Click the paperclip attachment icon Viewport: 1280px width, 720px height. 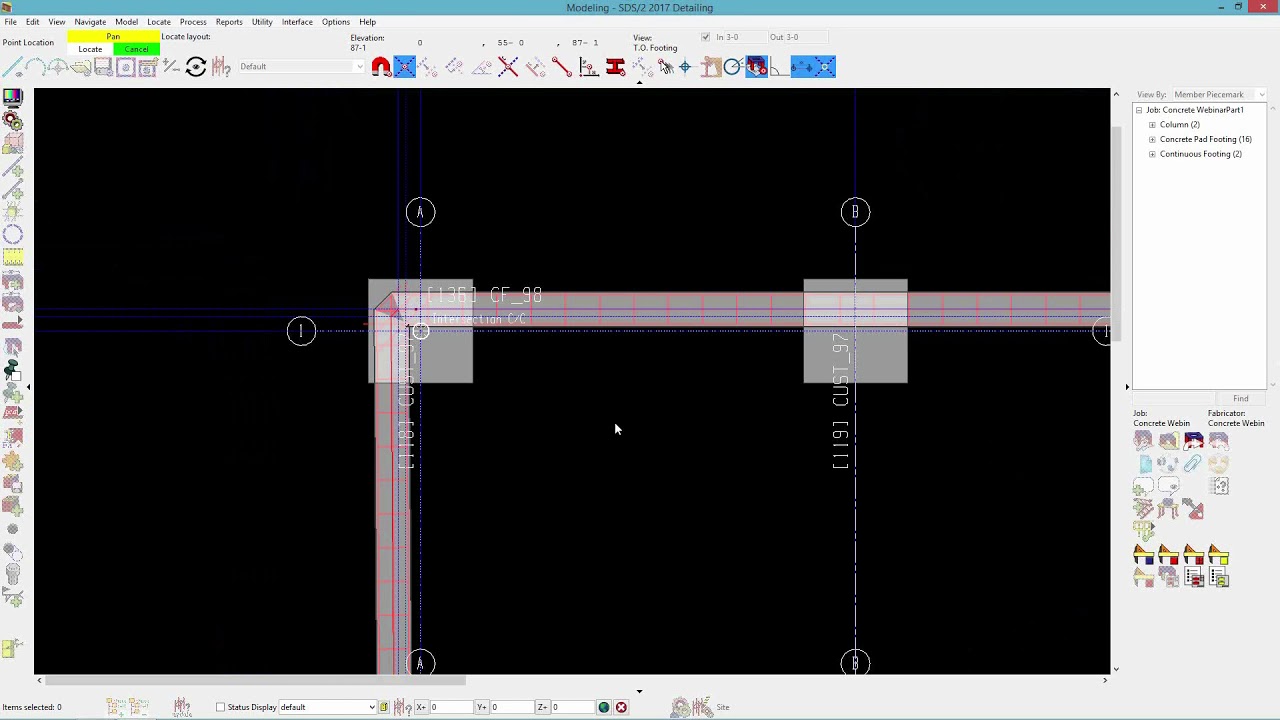click(x=1192, y=463)
